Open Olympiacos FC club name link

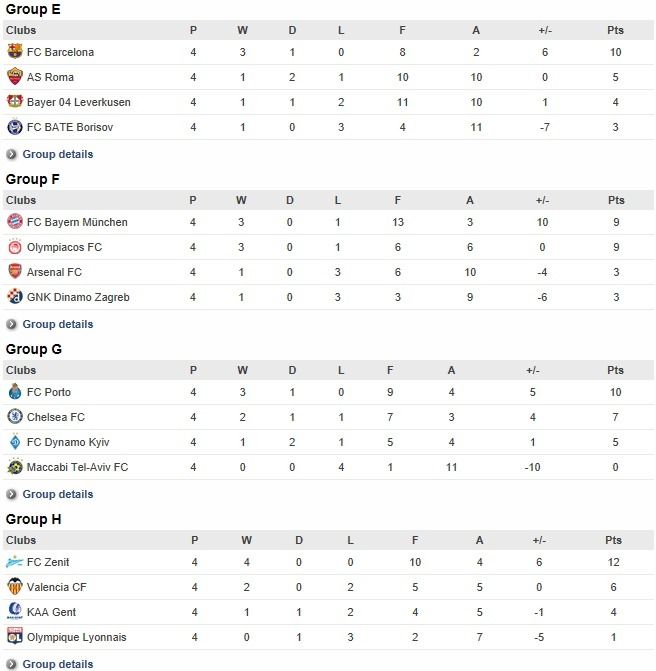click(65, 247)
